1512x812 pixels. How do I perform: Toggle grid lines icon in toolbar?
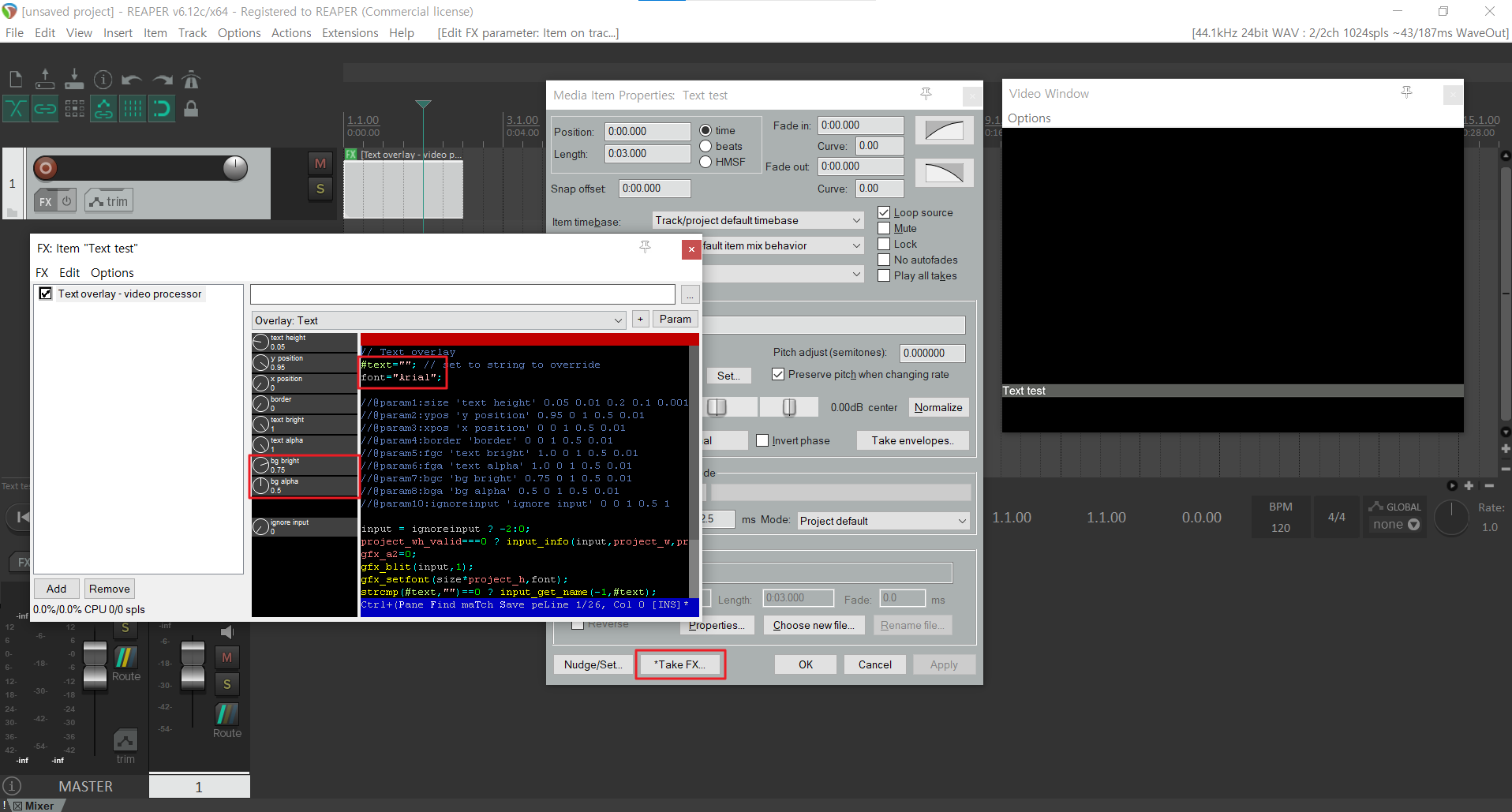133,108
